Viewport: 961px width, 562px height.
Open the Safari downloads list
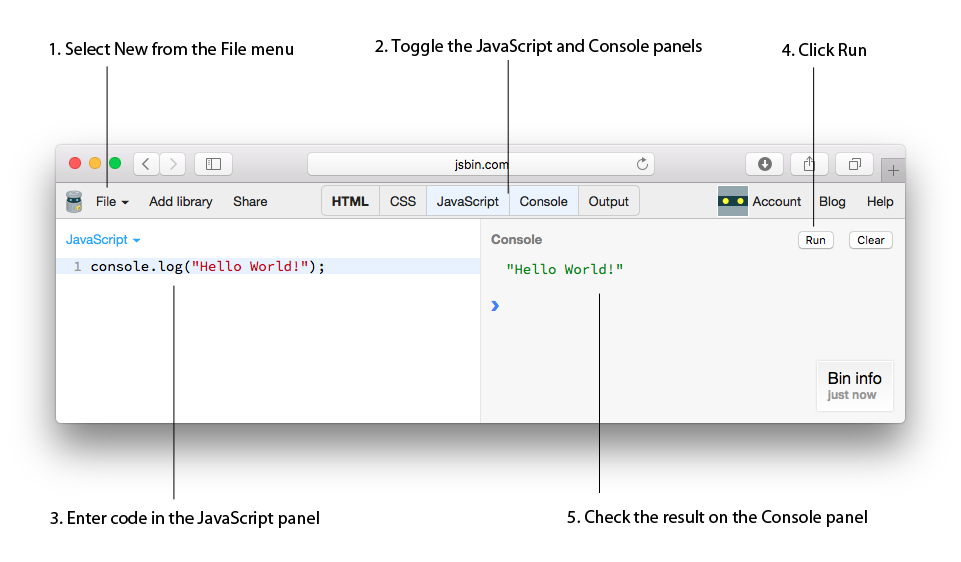(x=765, y=164)
